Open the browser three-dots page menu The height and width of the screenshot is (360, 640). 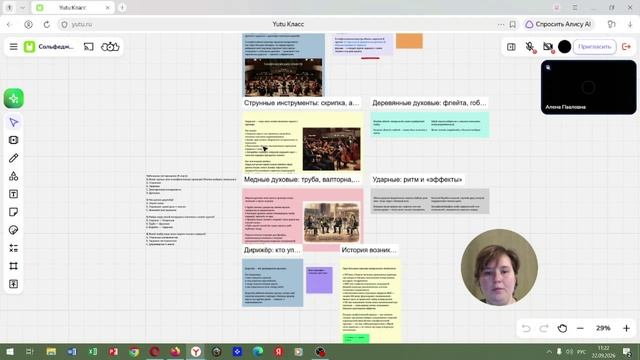(501, 24)
